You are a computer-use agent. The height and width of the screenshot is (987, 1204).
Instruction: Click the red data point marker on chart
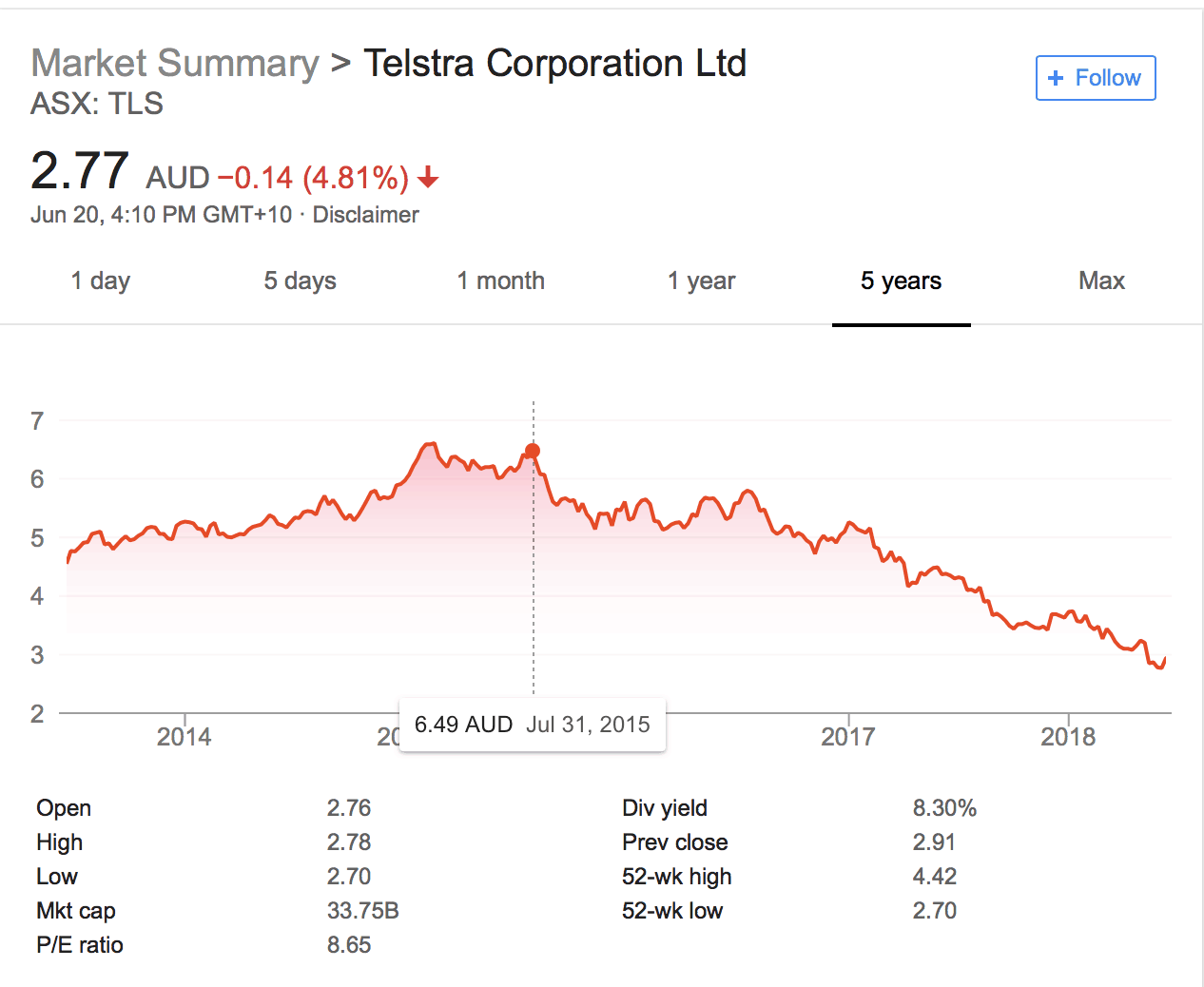coord(533,451)
